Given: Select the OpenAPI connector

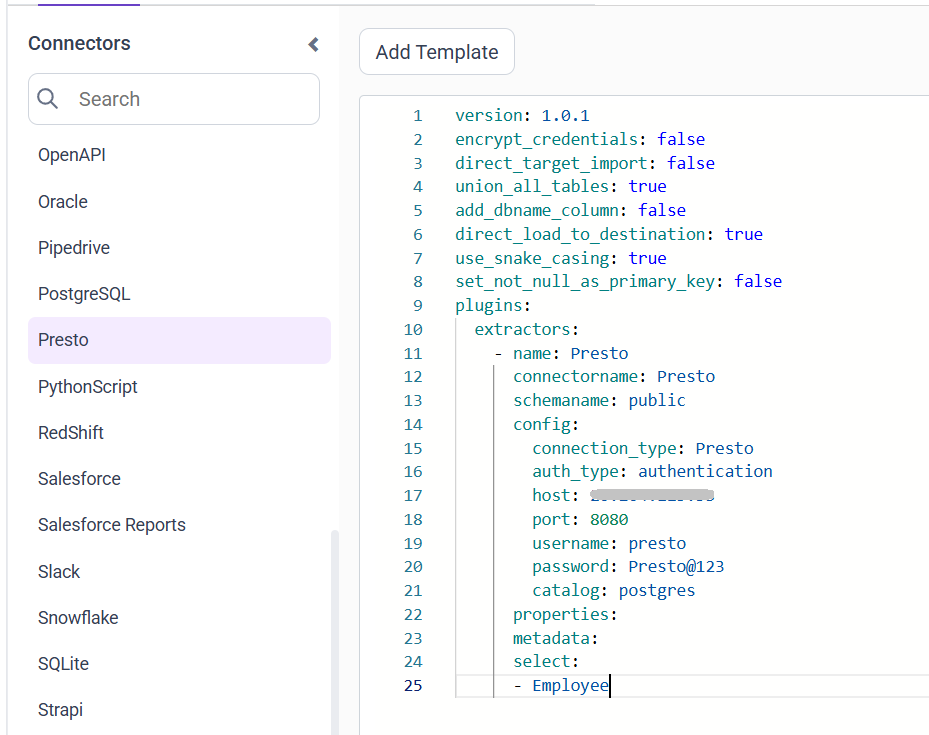Looking at the screenshot, I should (x=72, y=155).
